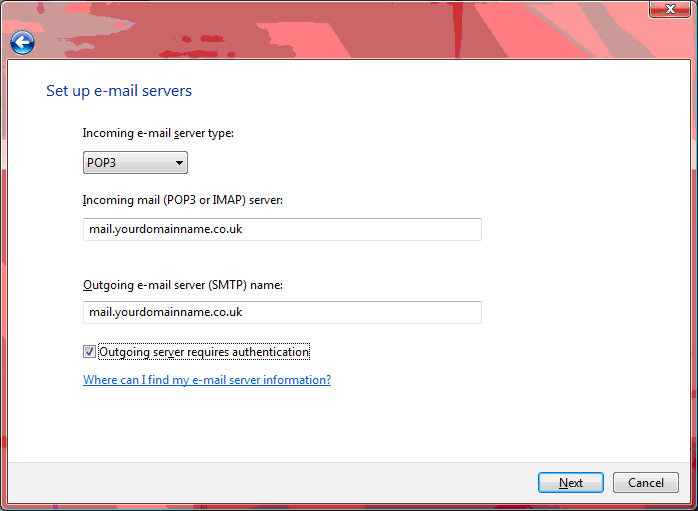Click the Incoming mail server text field
The image size is (698, 511).
(x=282, y=230)
